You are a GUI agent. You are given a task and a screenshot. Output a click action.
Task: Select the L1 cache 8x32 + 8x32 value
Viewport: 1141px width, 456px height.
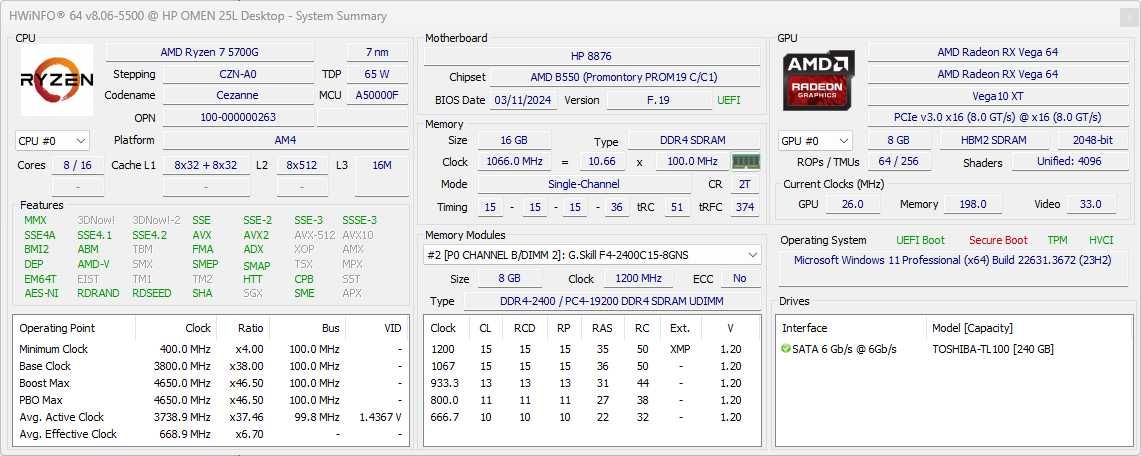206,165
